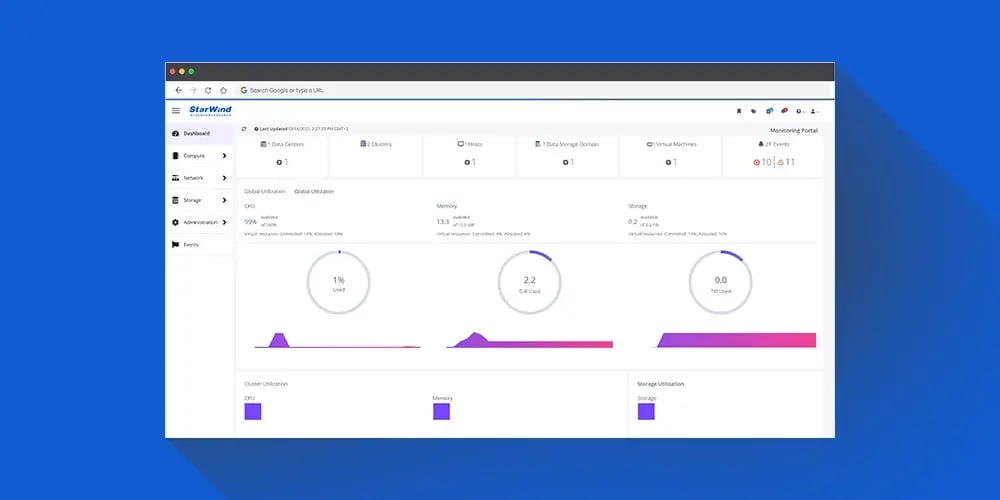This screenshot has width=1000, height=500.
Task: Click the purple Storage utilization square
Action: [x=646, y=411]
